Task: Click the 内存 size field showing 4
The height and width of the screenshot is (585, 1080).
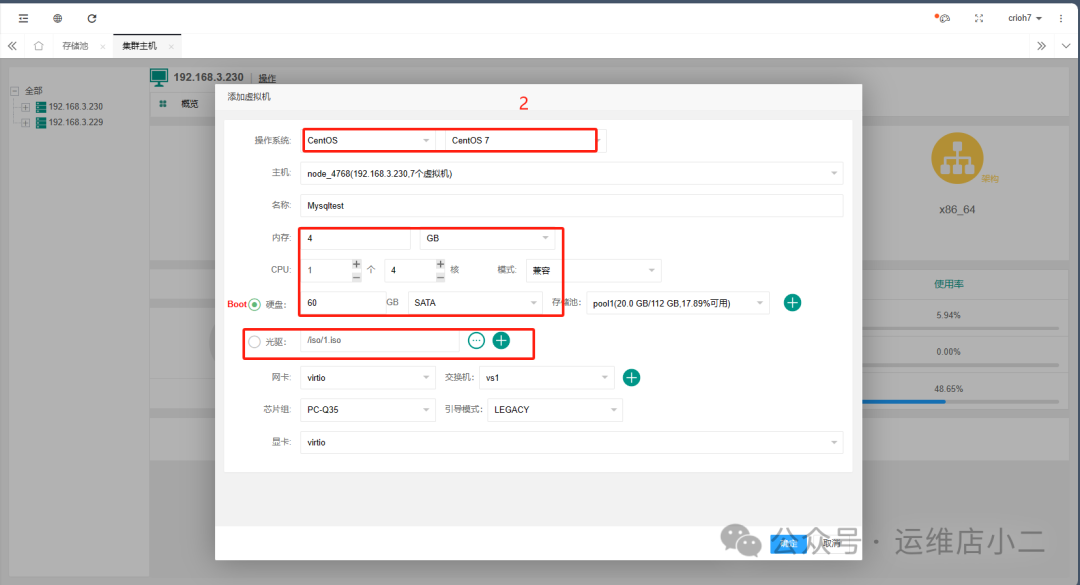Action: point(355,238)
